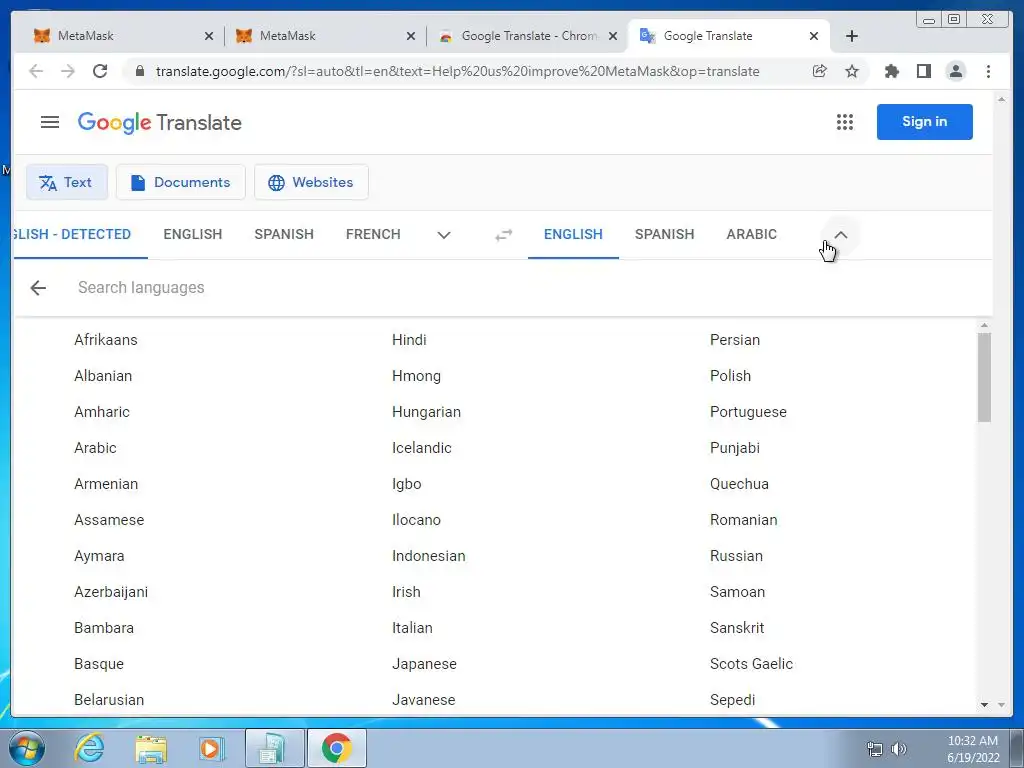Pick Afrikaans from the language list

(106, 340)
